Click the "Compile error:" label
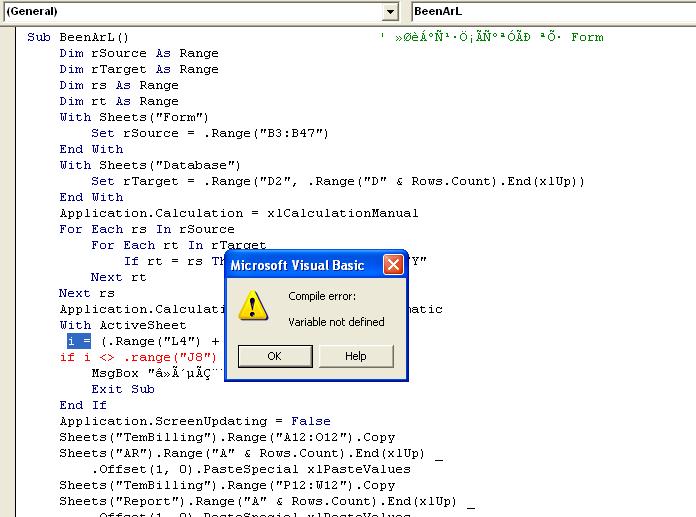This screenshot has width=696, height=517. [321, 296]
